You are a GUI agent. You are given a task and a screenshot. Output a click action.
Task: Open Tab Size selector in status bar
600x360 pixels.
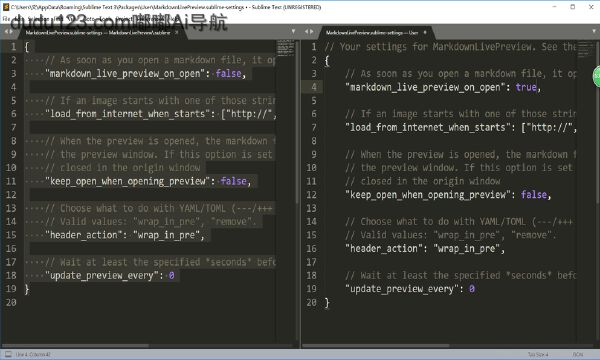538,355
